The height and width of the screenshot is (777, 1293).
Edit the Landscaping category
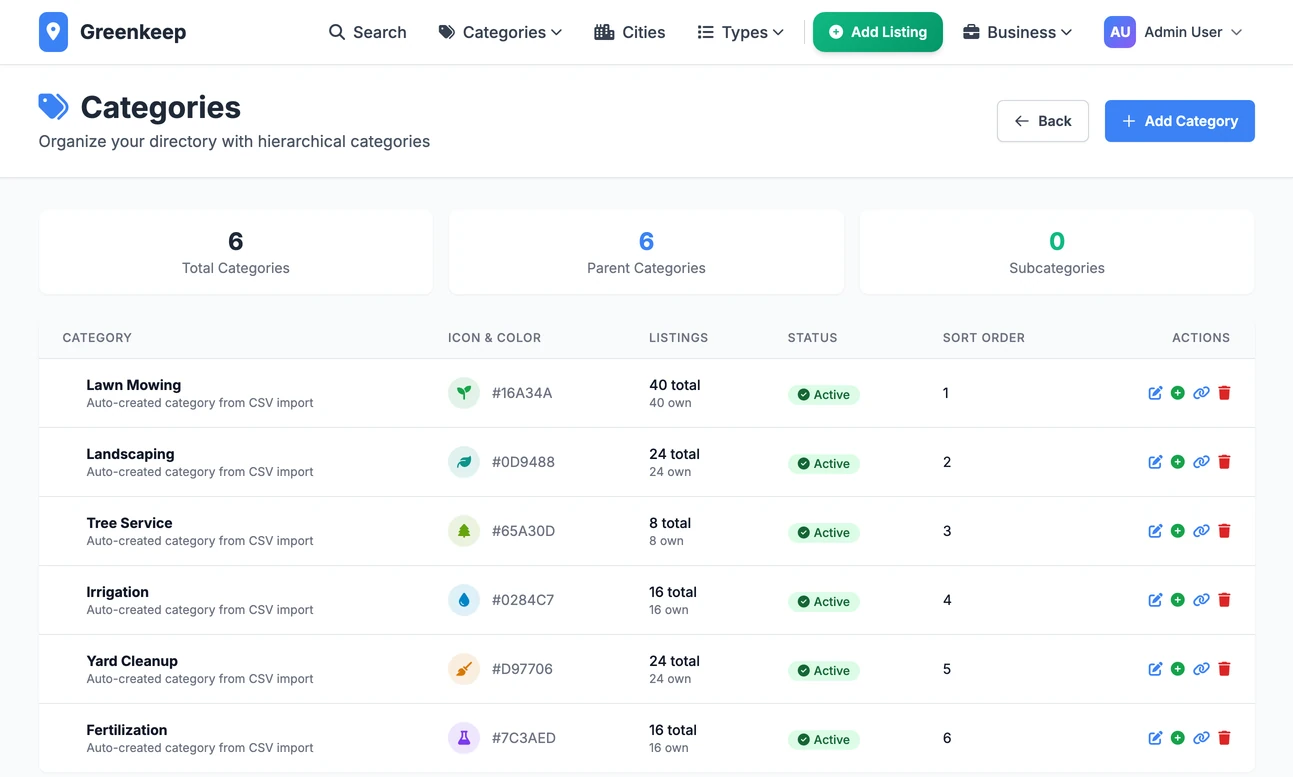[x=1155, y=462]
